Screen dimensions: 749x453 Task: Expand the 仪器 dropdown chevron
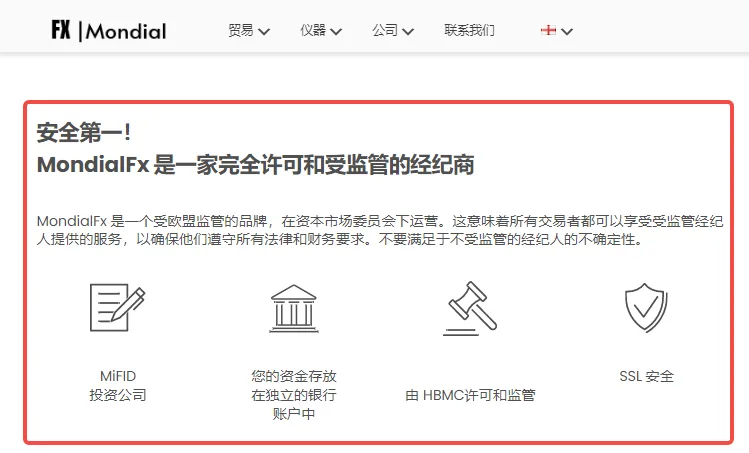(336, 32)
